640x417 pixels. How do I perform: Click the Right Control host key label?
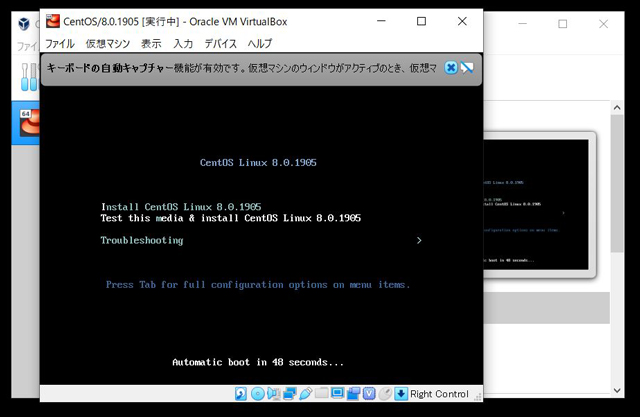(x=439, y=394)
